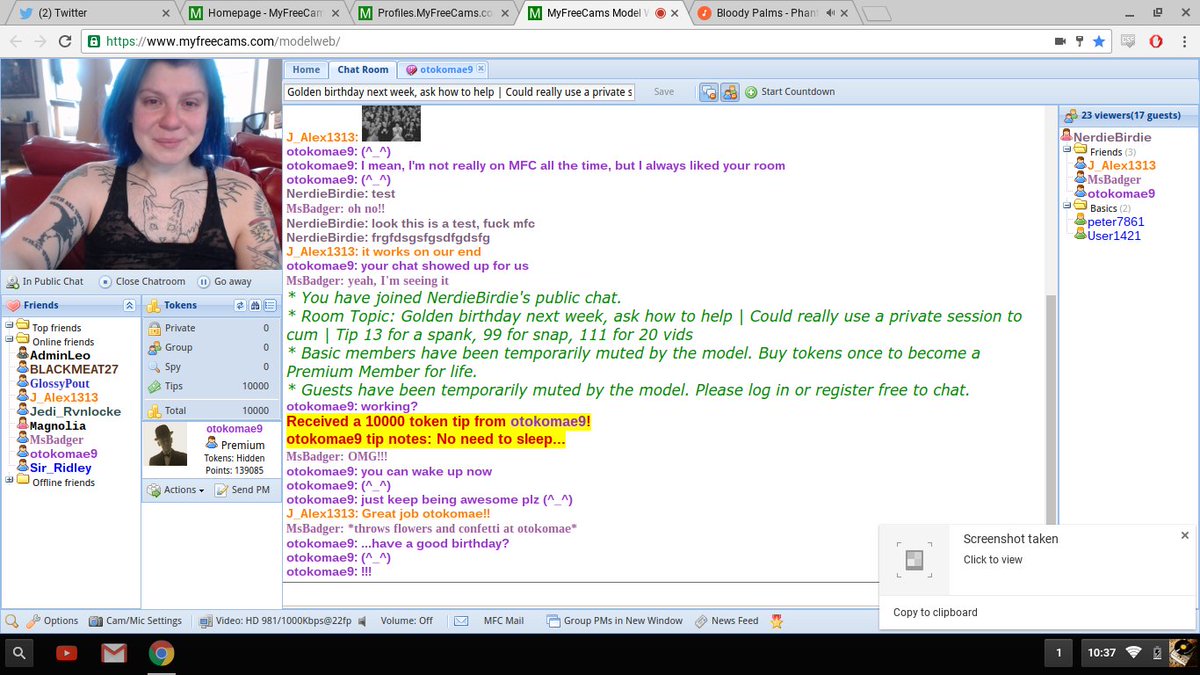Open Options in the bottom bar

pyautogui.click(x=53, y=621)
